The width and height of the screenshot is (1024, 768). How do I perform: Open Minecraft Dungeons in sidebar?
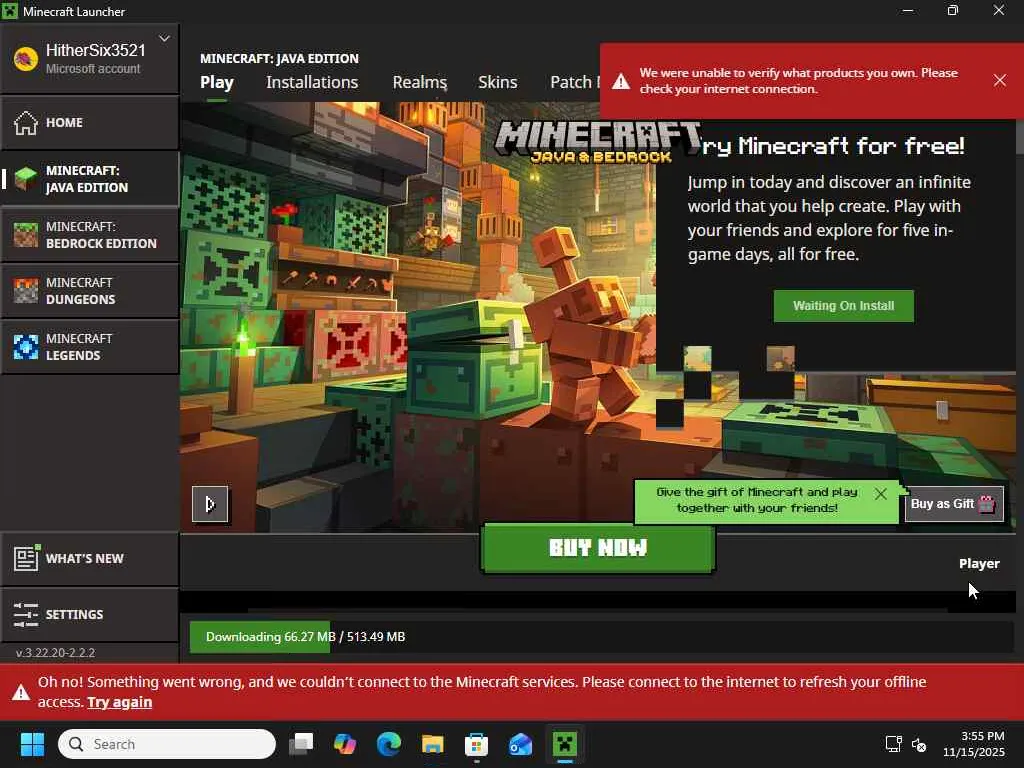point(89,291)
